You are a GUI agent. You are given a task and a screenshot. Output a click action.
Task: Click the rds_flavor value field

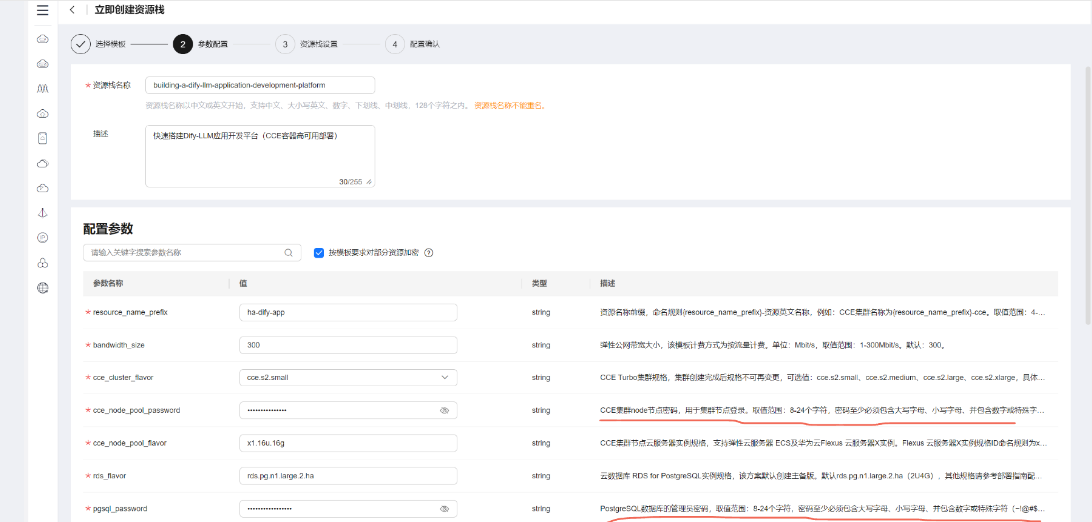[348, 475]
